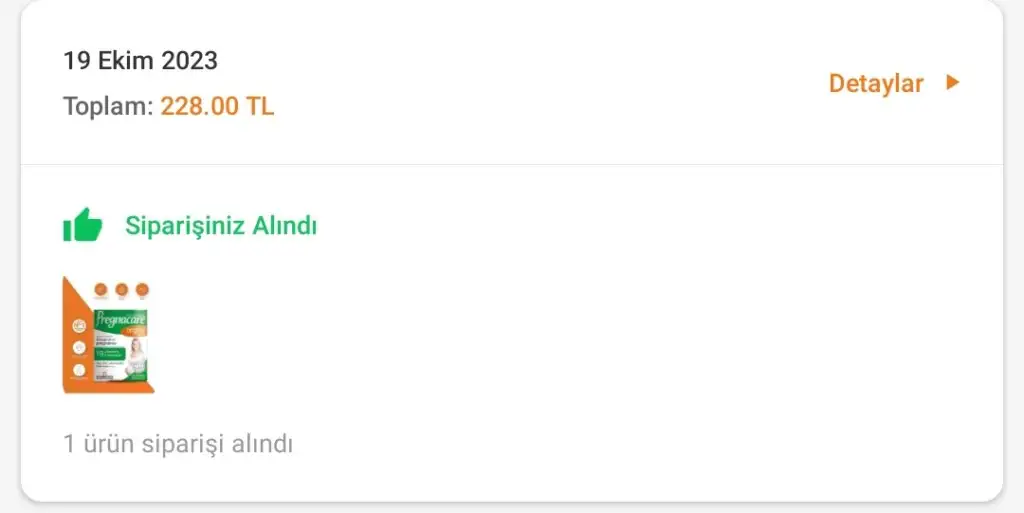Click the orange bottom edge of product image
1024x513 pixels.
pos(108,389)
